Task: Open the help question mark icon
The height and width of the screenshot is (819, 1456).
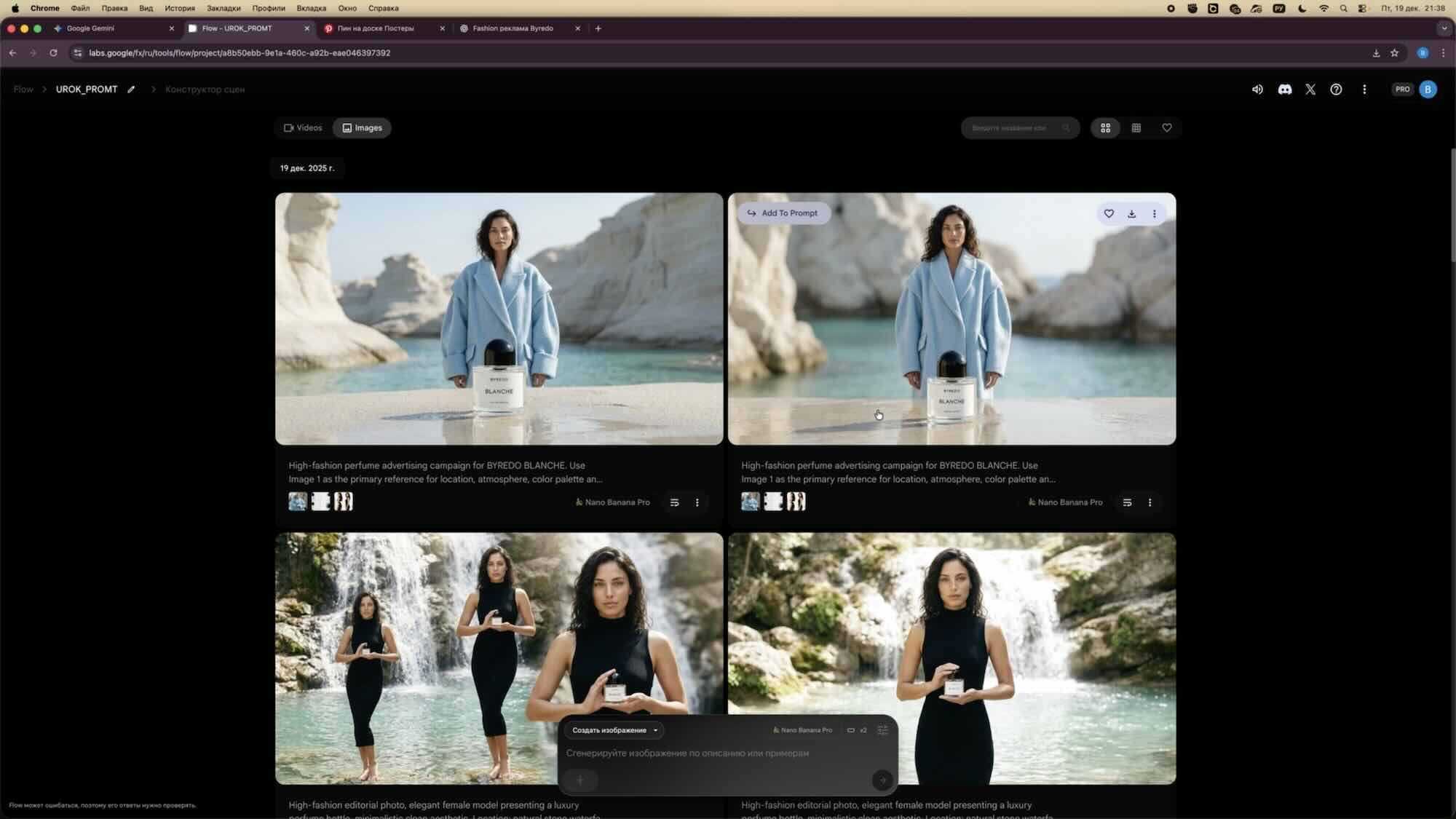Action: tap(1336, 89)
